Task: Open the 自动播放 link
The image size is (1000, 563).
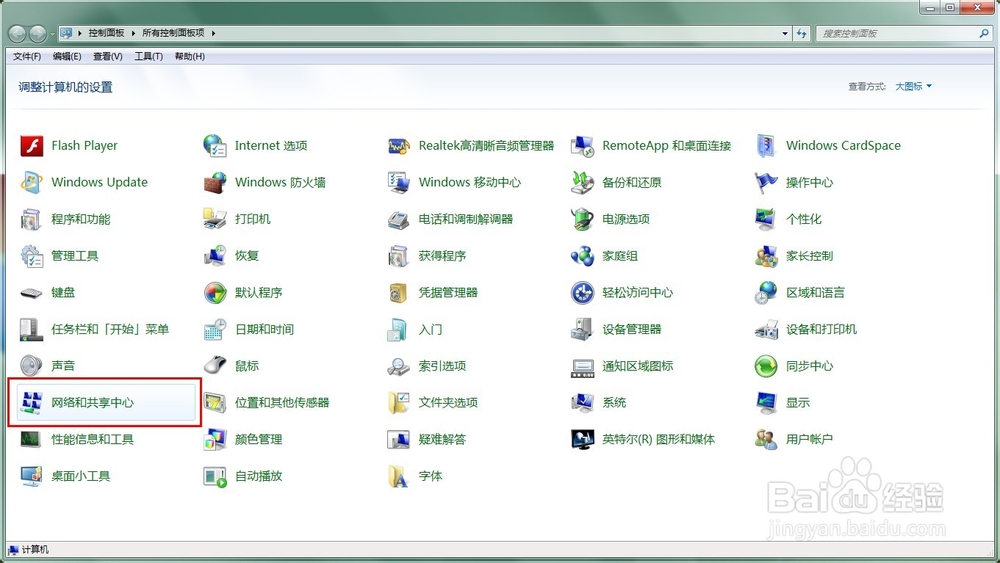Action: tap(258, 476)
